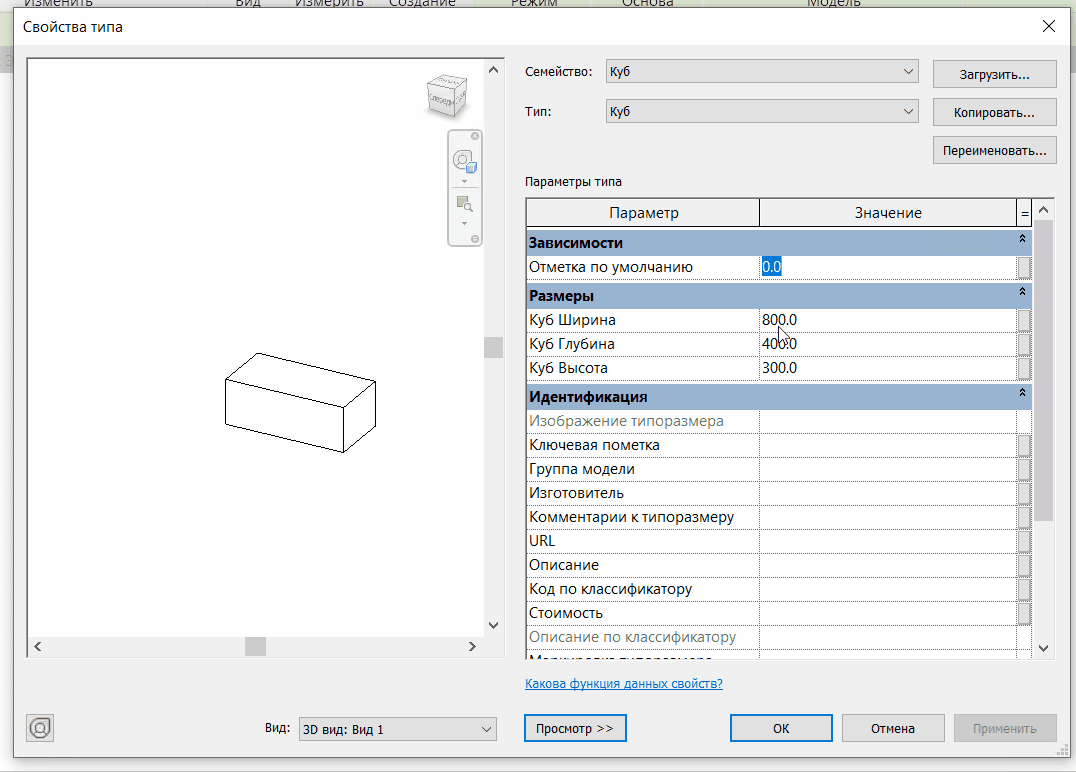
Task: Click associate button for Группа модели
Action: 1024,469
